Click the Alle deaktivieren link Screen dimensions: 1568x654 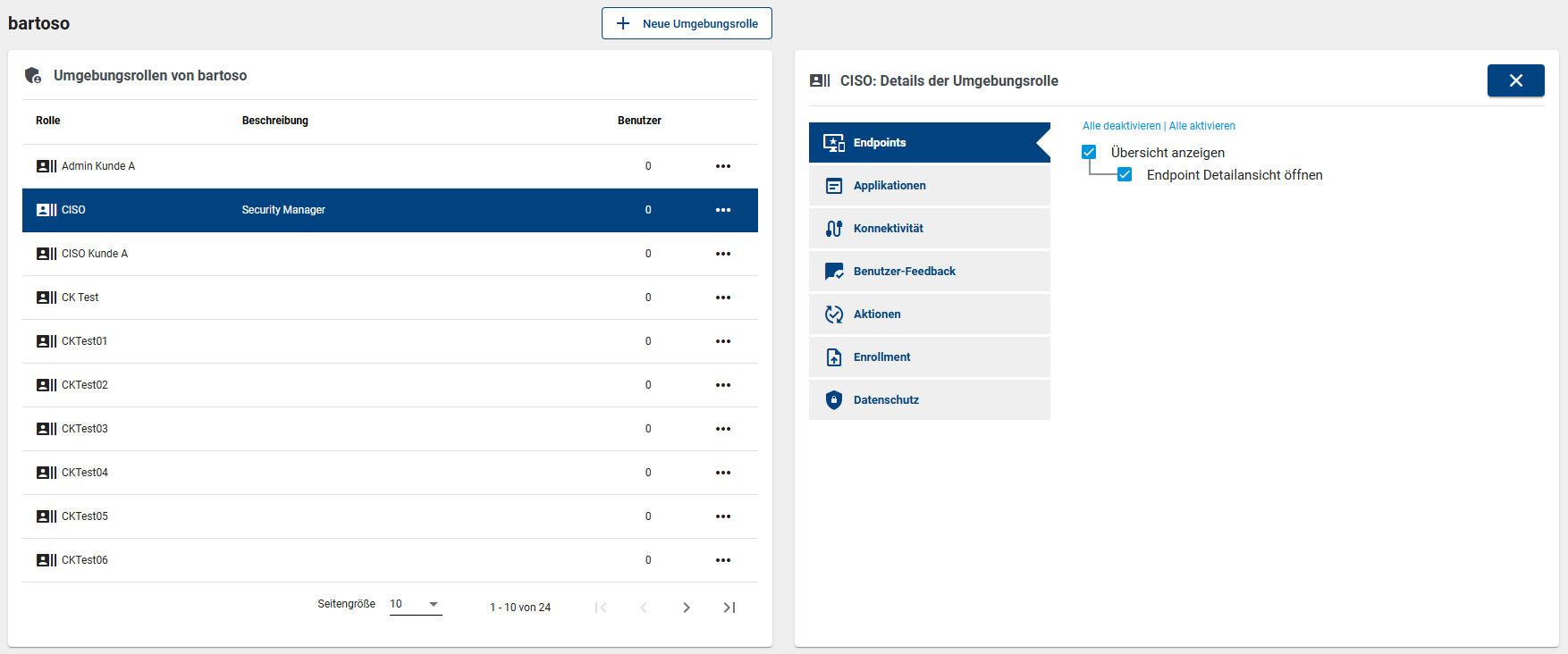click(1121, 126)
